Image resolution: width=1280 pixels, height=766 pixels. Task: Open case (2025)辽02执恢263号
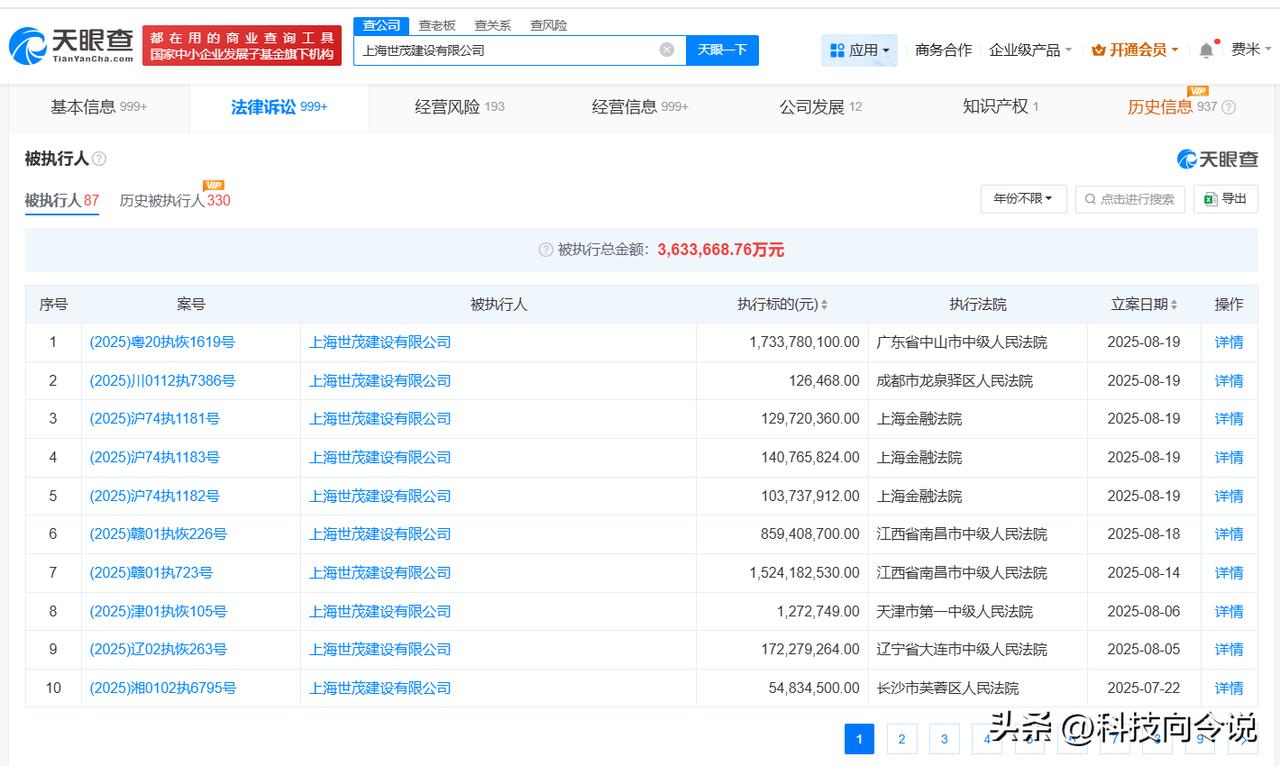pos(158,649)
